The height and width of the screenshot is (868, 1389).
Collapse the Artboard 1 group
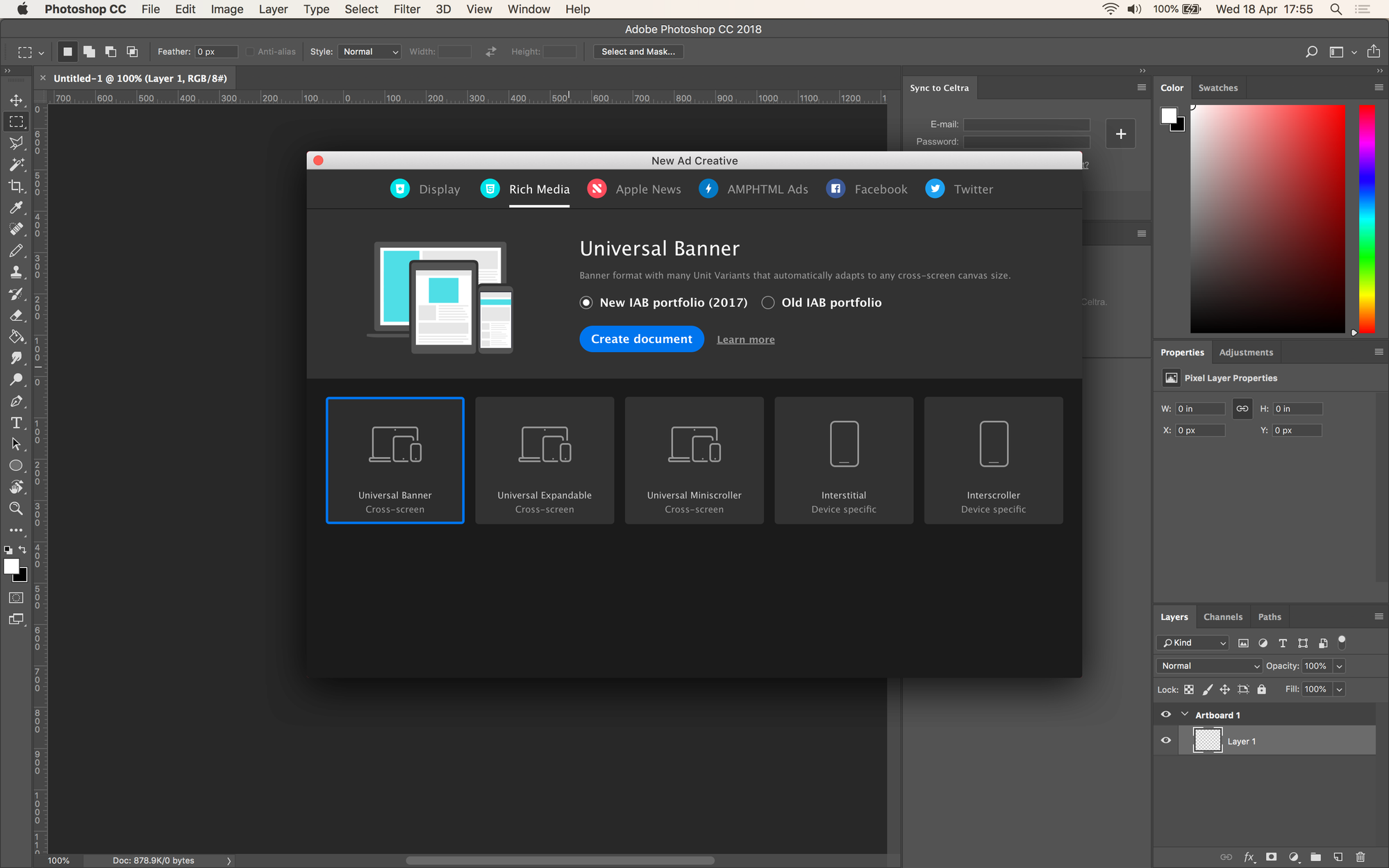(1185, 715)
